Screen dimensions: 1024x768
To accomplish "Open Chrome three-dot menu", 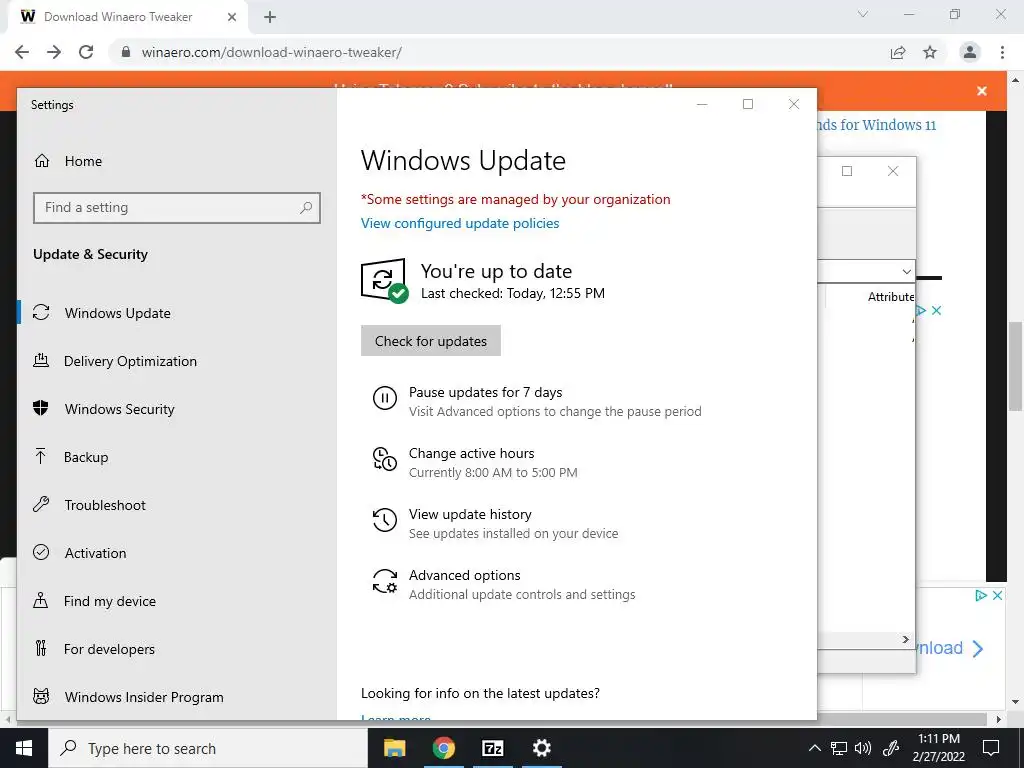I will (x=1002, y=52).
